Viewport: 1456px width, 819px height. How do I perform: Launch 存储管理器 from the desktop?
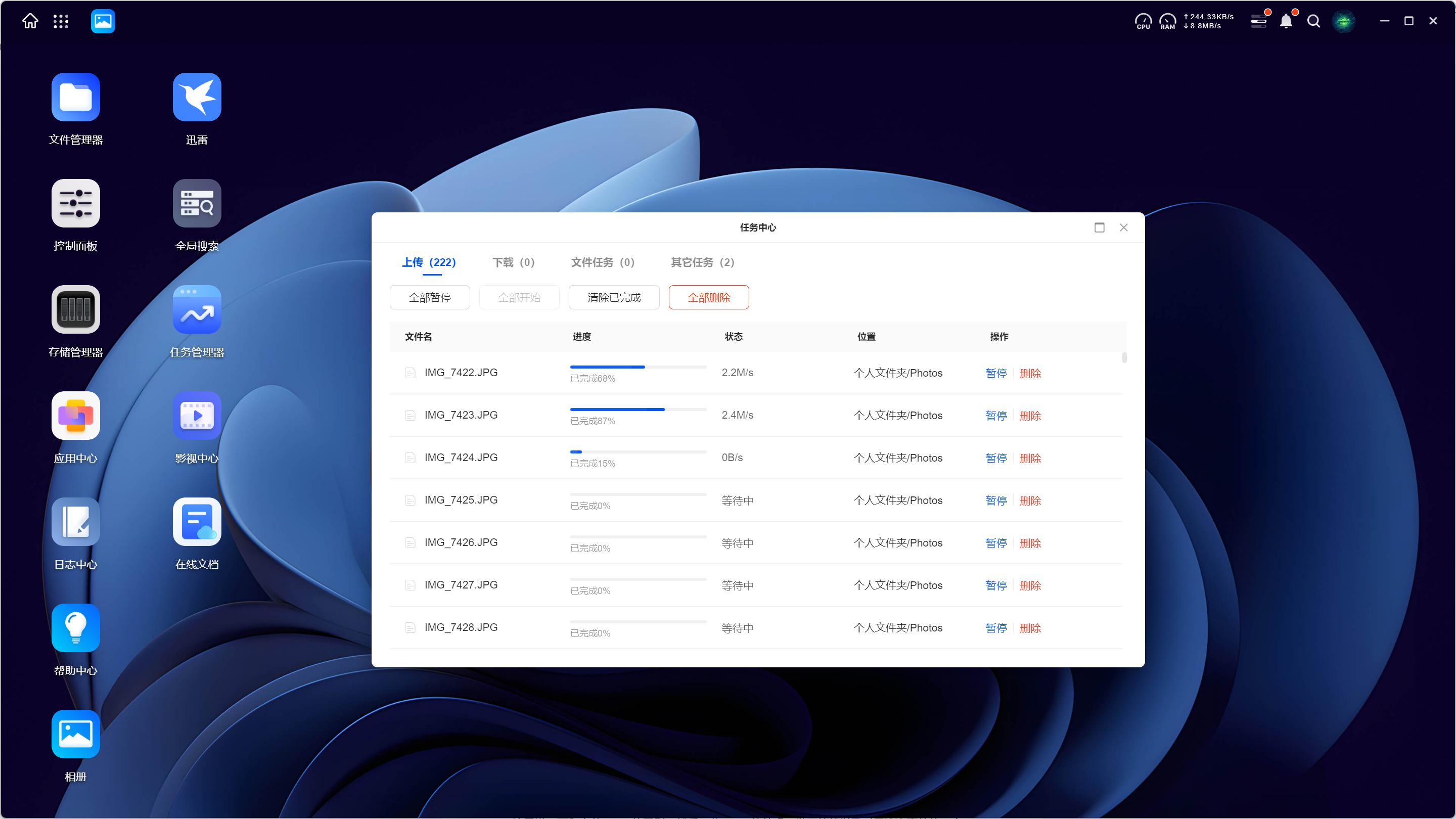click(76, 310)
